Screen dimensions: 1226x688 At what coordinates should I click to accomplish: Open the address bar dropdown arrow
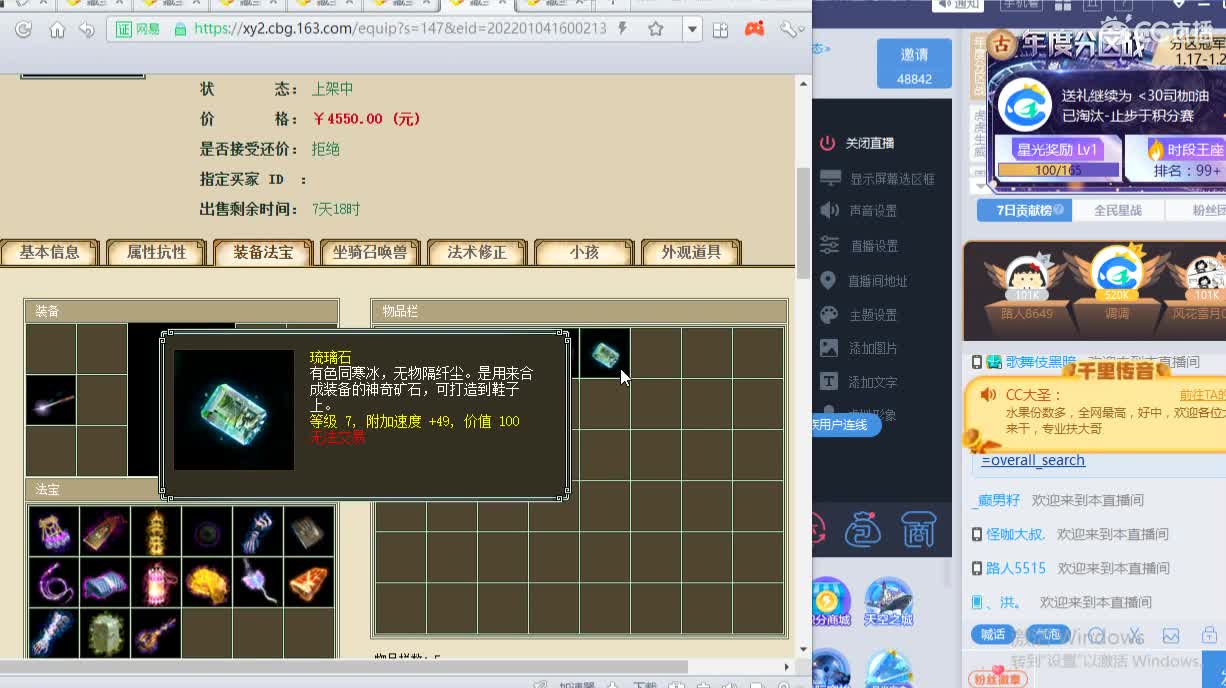pyautogui.click(x=692, y=30)
